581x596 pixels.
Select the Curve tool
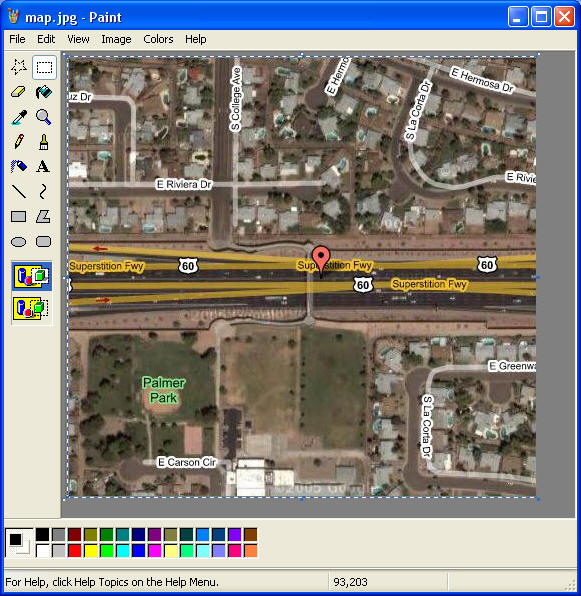[44, 191]
